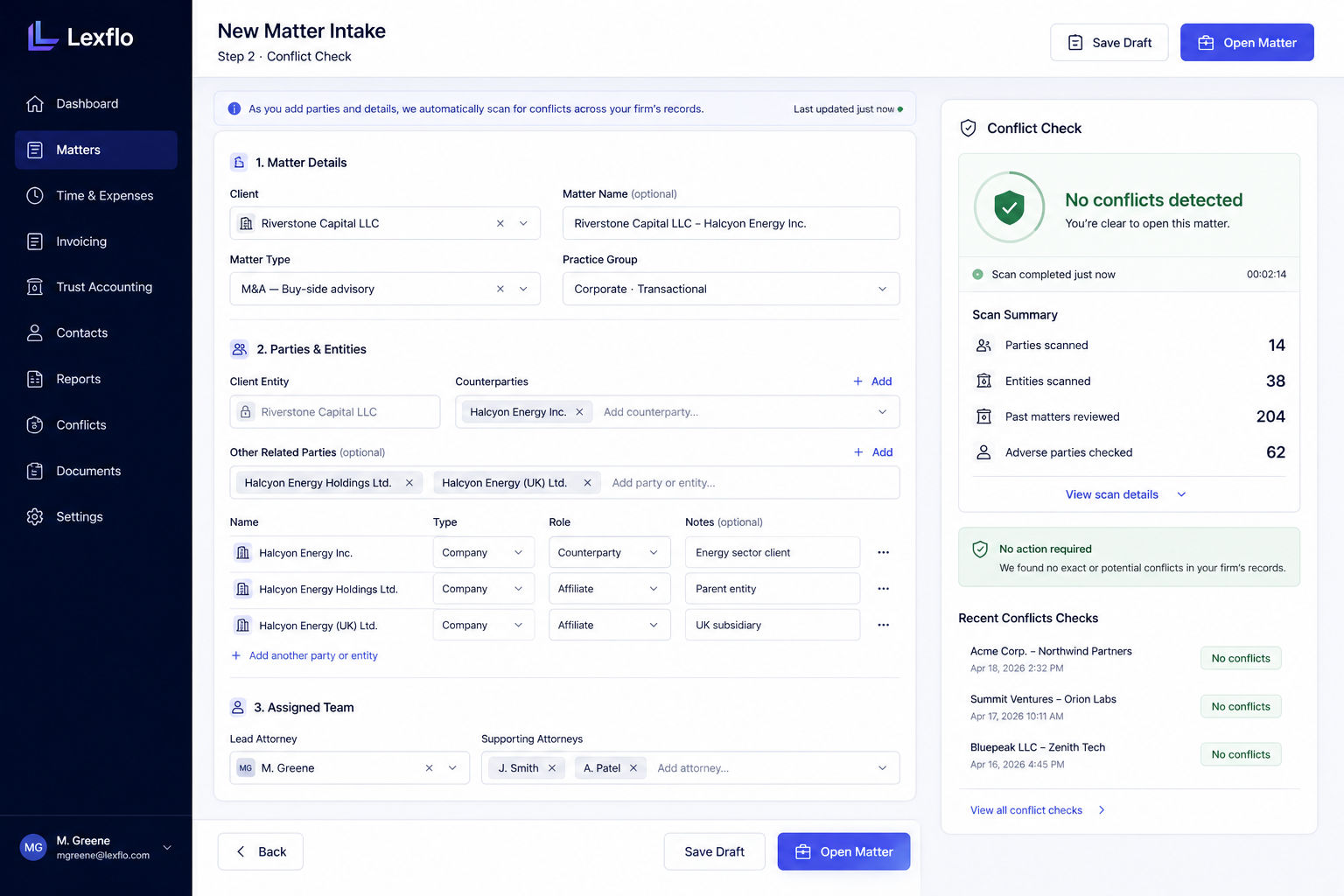Viewport: 1344px width, 896px height.
Task: Clear the M&A Buy-side advisory matter type
Action: coord(500,289)
